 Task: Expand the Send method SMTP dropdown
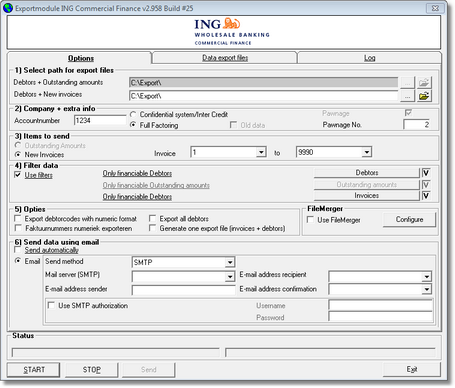(x=230, y=263)
